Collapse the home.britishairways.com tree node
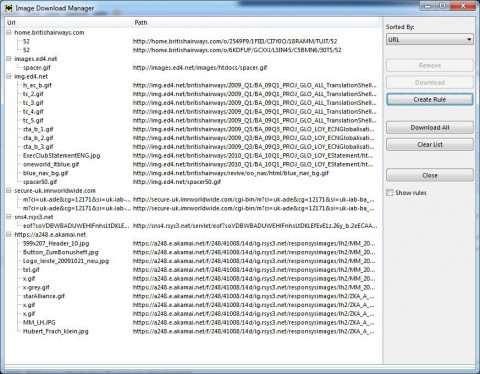Screen dimensions: 480x374 (x=9, y=32)
